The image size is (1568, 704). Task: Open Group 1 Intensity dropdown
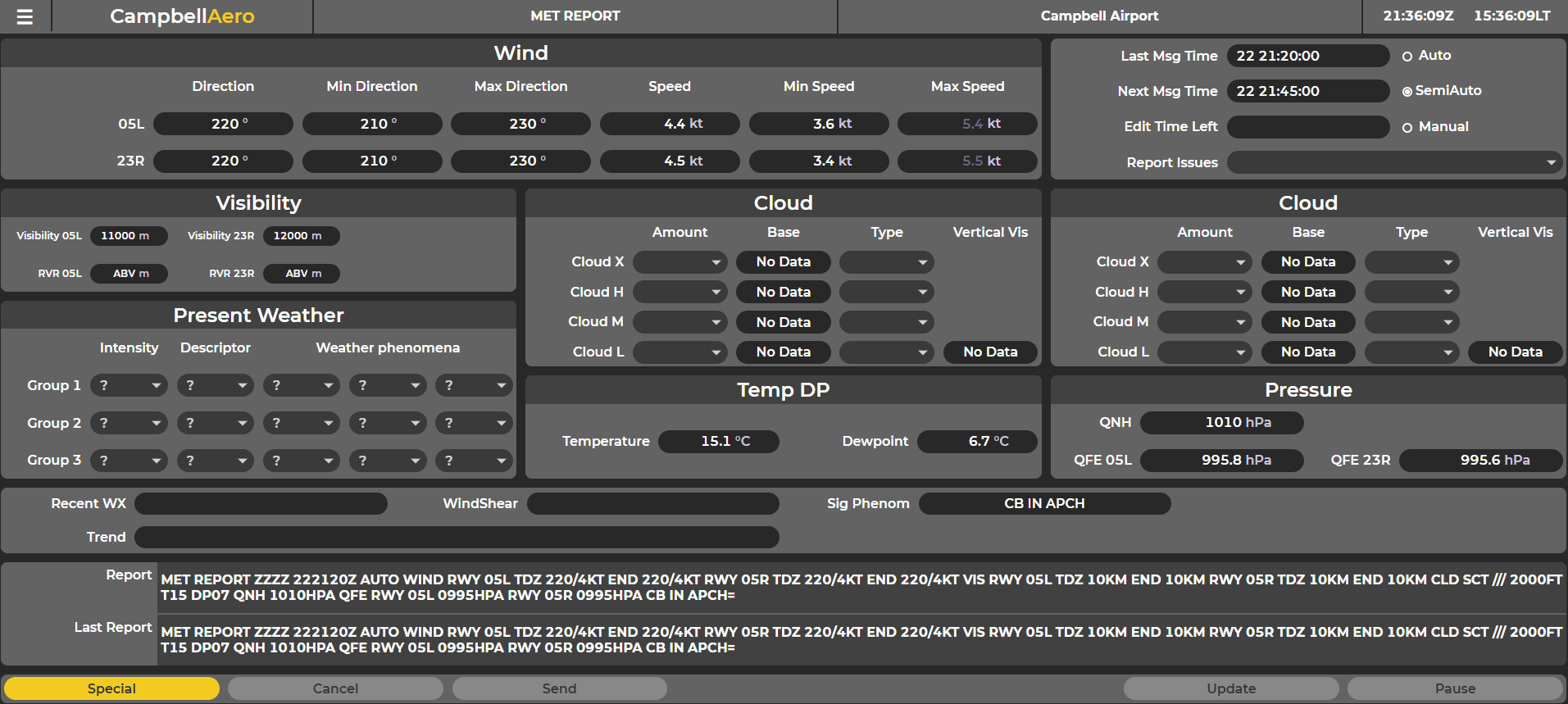(x=129, y=385)
